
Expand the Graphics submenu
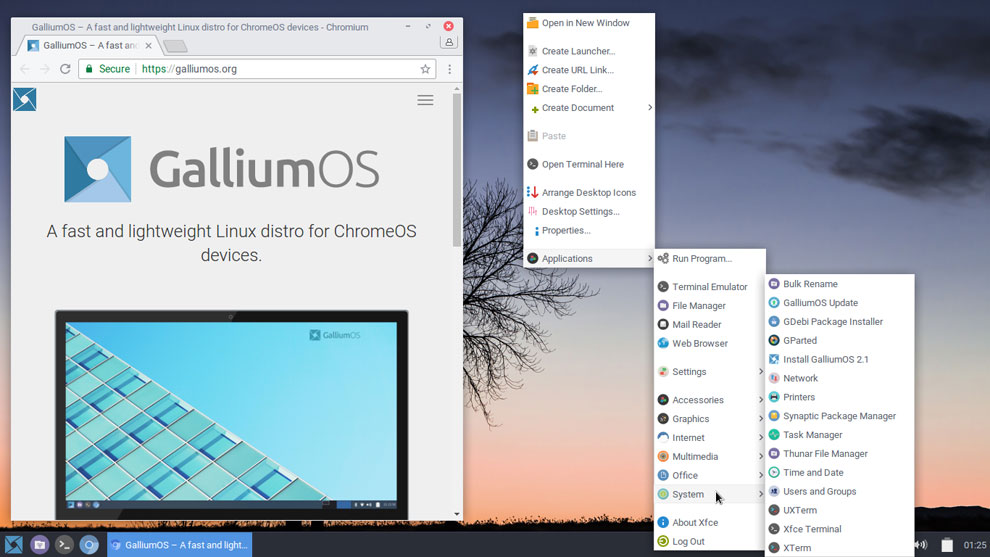point(710,419)
